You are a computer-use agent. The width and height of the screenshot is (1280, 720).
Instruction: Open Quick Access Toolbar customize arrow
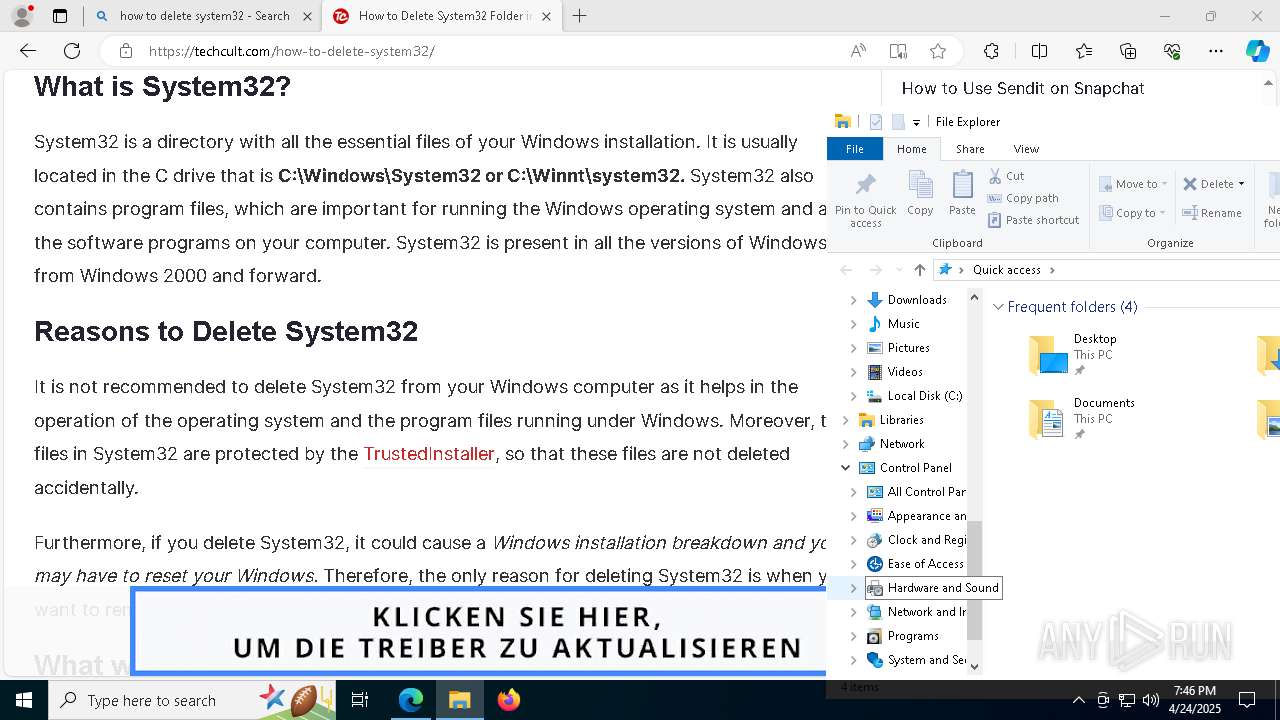pos(916,122)
